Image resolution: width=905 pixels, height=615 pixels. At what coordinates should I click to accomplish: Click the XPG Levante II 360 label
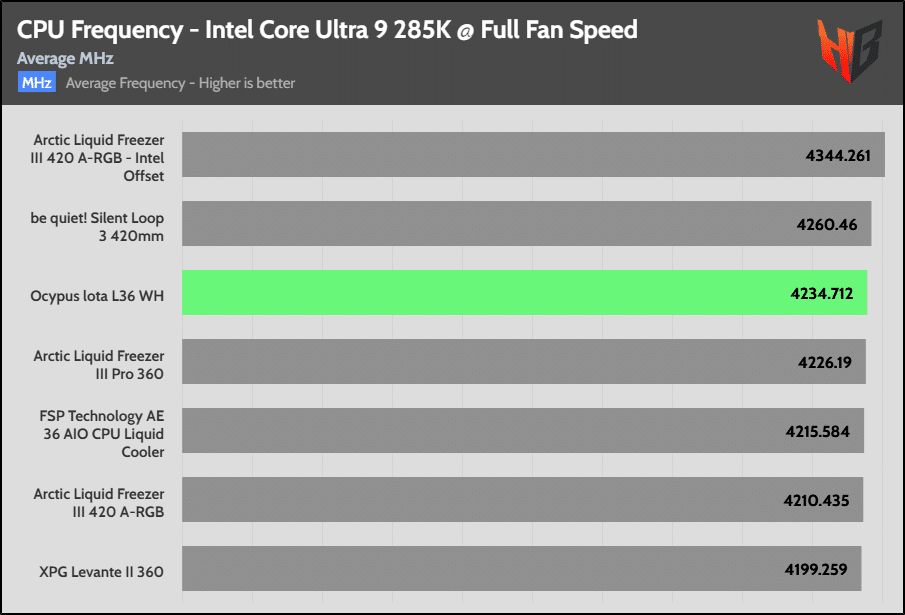[102, 572]
